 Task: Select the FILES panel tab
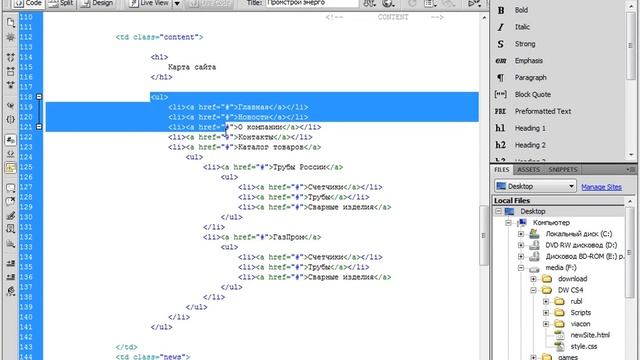[x=502, y=170]
